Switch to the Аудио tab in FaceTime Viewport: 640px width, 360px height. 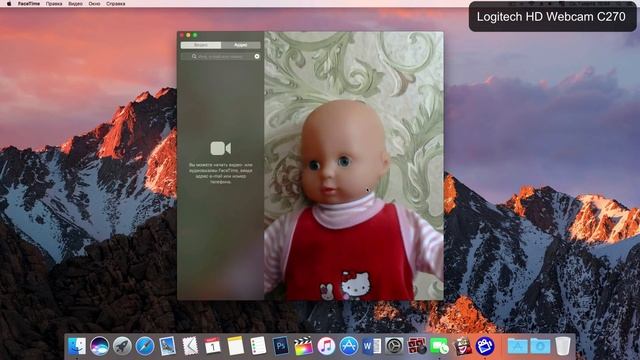tap(240, 45)
